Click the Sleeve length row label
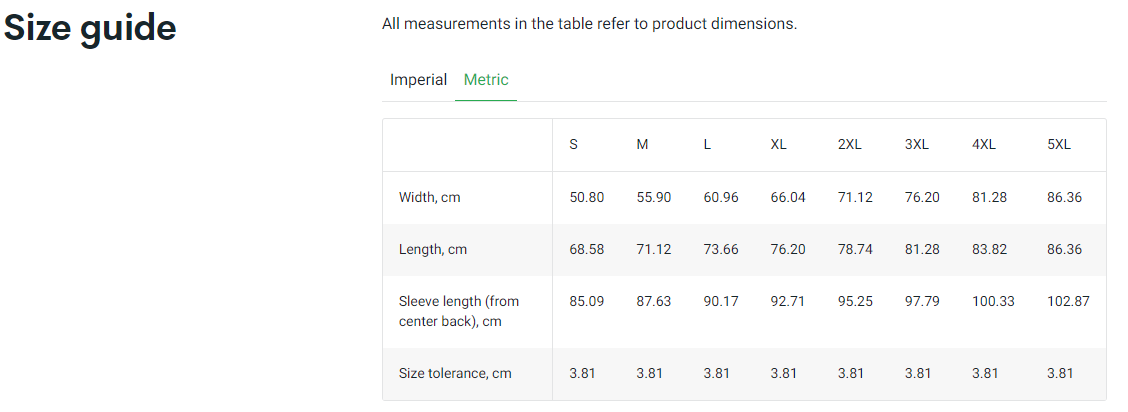Screen dimensions: 1128x412 [x=459, y=310]
